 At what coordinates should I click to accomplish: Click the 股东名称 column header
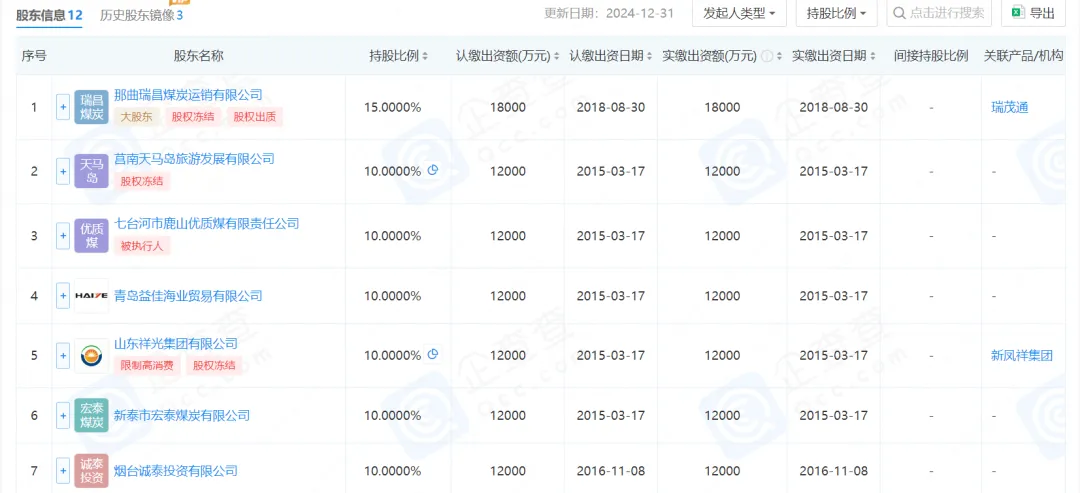pyautogui.click(x=198, y=56)
